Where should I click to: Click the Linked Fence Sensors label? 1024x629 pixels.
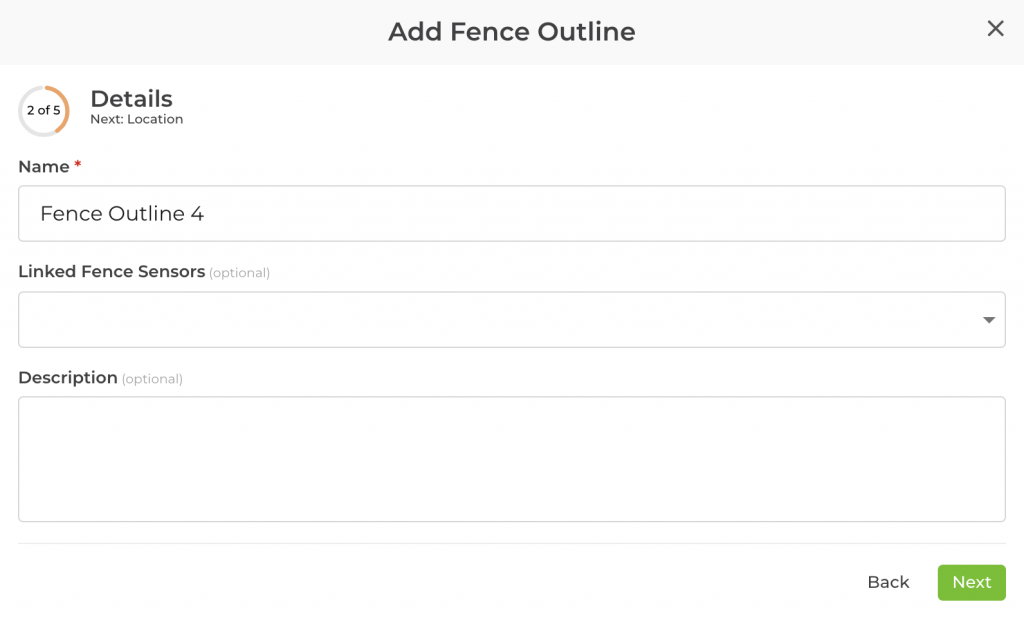pos(111,272)
